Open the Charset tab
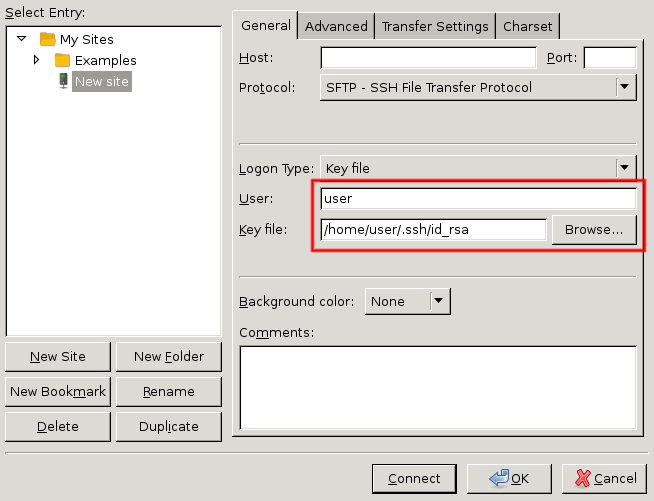Screen dimensions: 654x501 point(528,26)
